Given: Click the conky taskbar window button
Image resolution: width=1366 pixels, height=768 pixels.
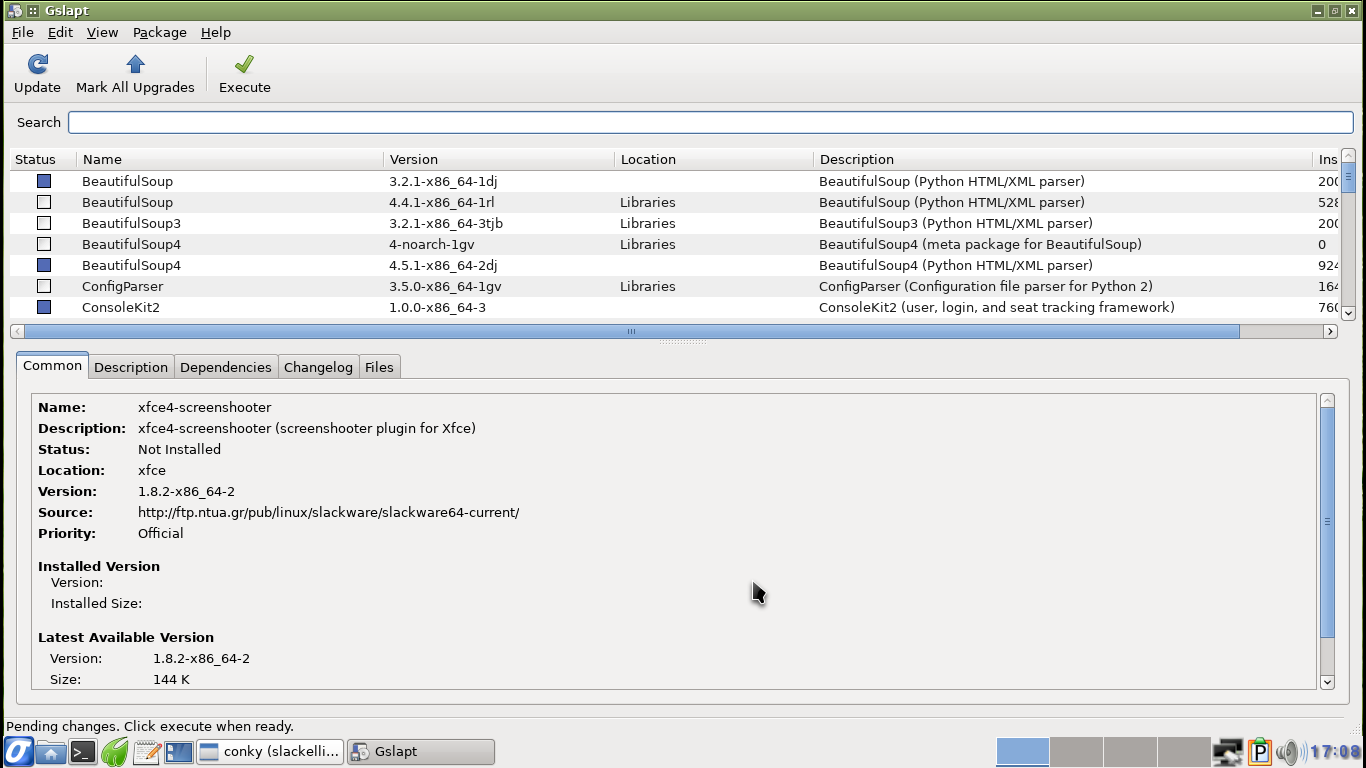Looking at the screenshot, I should point(270,752).
